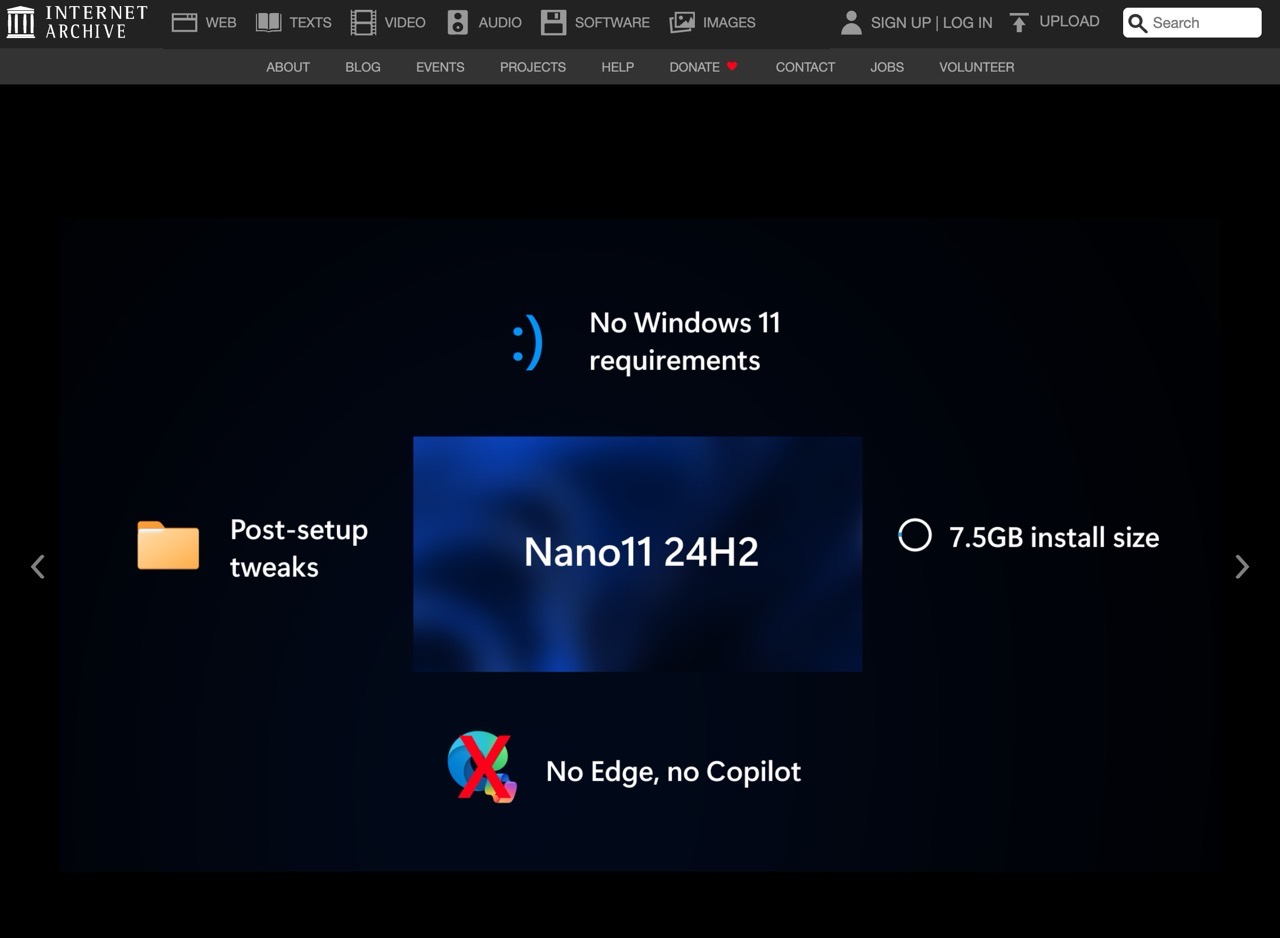Open the About menu item
This screenshot has width=1280, height=938.
[x=288, y=67]
